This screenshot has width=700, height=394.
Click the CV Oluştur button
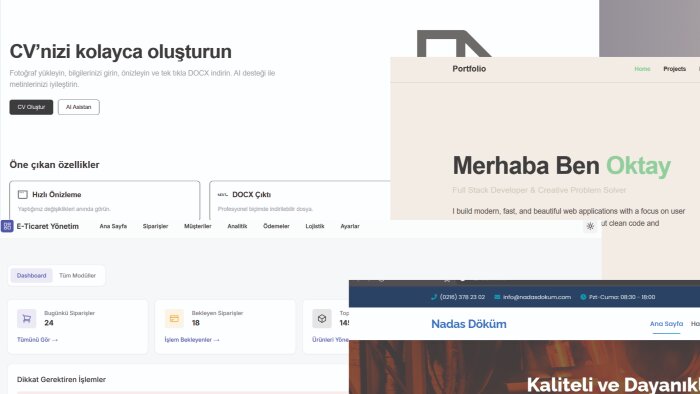coord(31,107)
